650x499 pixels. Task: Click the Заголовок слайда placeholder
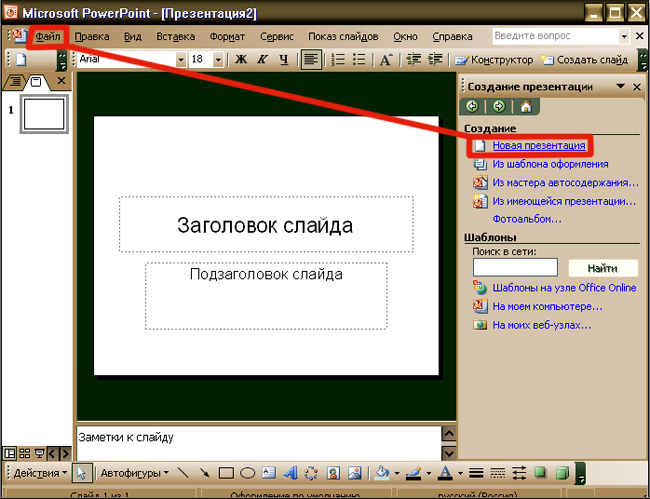coord(266,224)
